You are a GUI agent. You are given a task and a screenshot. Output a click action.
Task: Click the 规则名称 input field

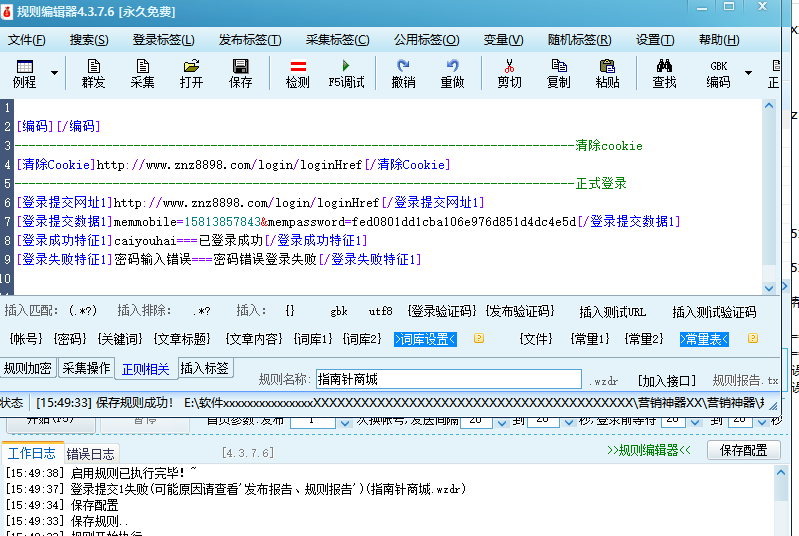(x=447, y=380)
